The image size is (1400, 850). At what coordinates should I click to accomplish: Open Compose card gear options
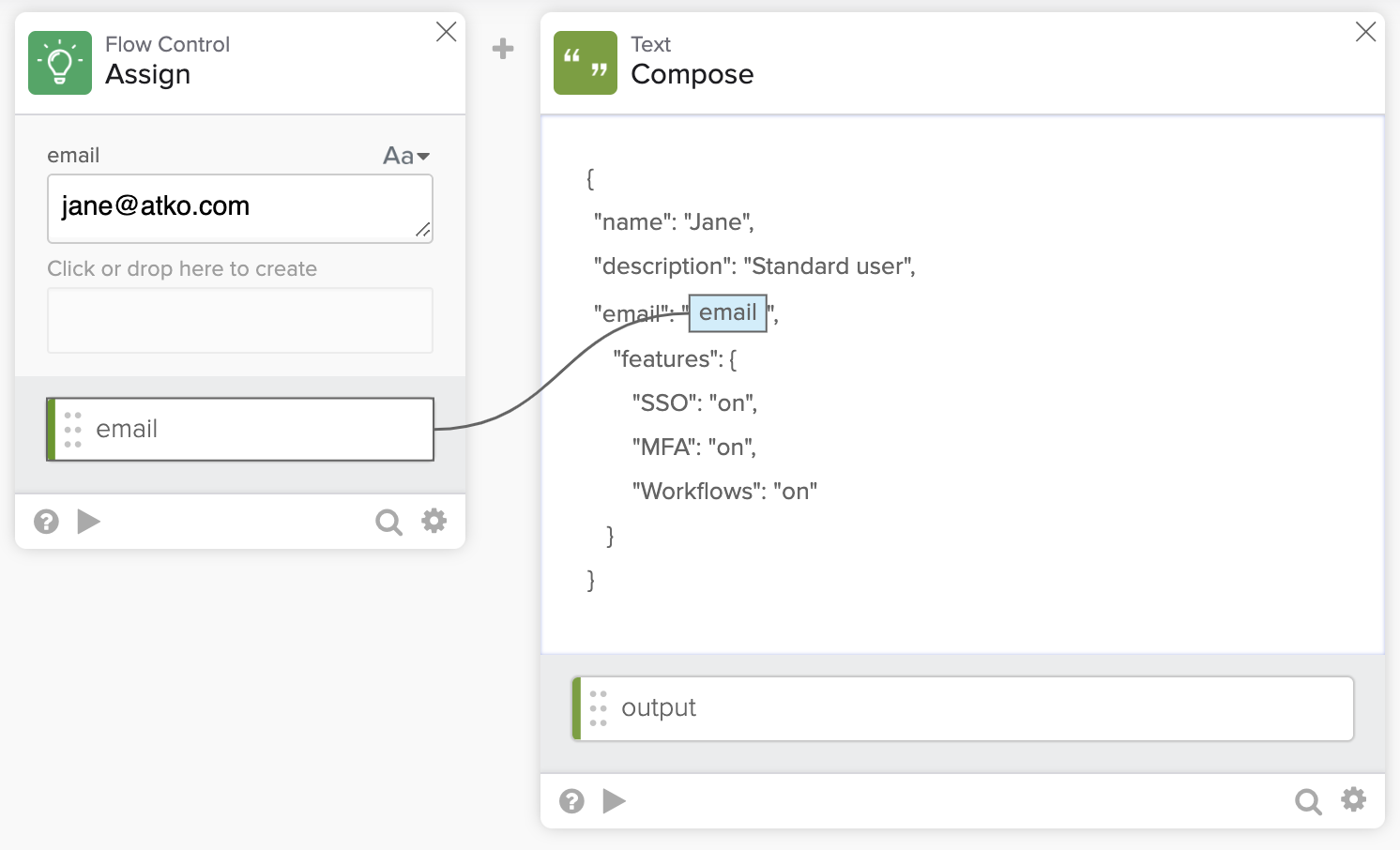[x=1353, y=800]
